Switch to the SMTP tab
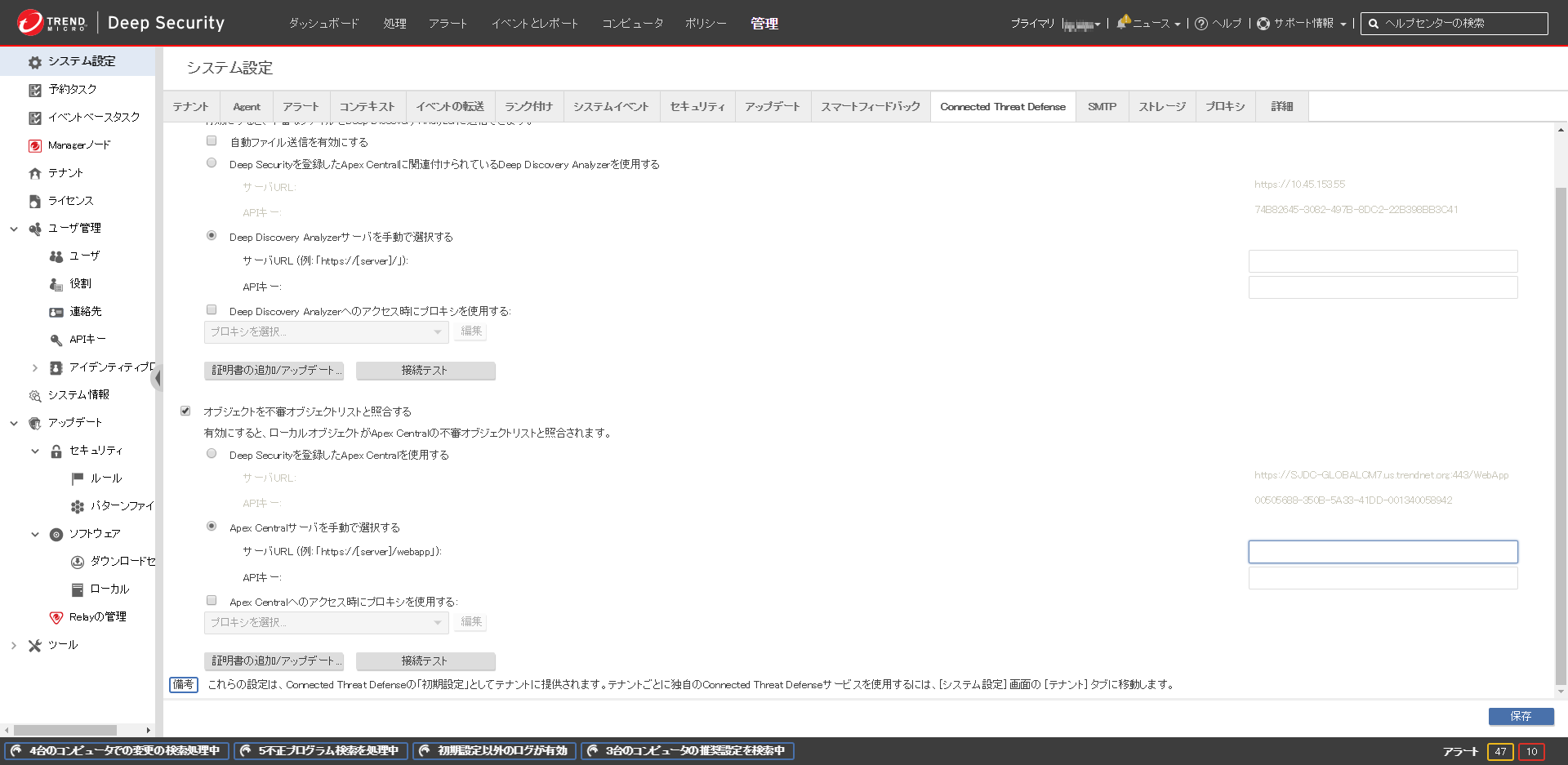The width and height of the screenshot is (1568, 765). click(x=1102, y=107)
